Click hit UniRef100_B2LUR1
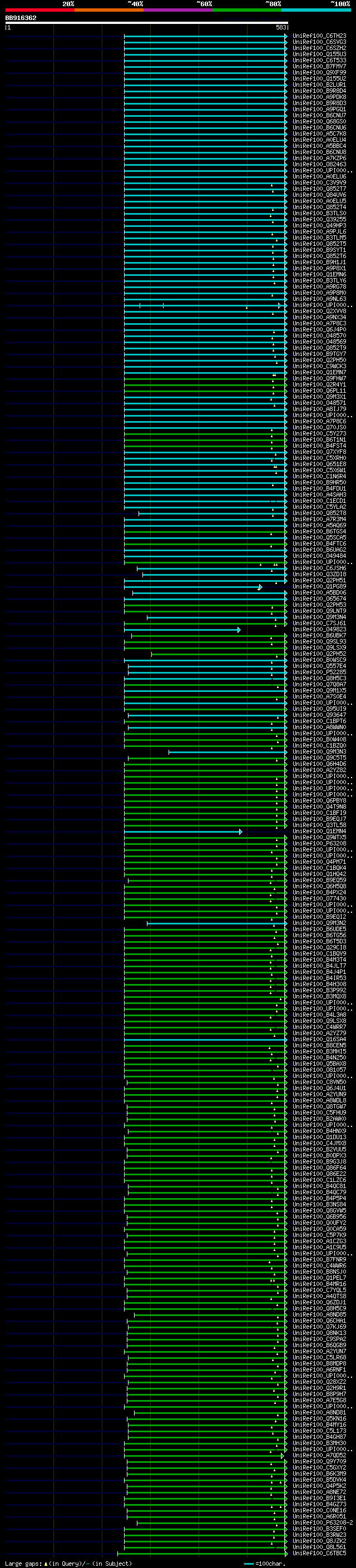Image resolution: width=356 pixels, height=1568 pixels. tap(319, 85)
